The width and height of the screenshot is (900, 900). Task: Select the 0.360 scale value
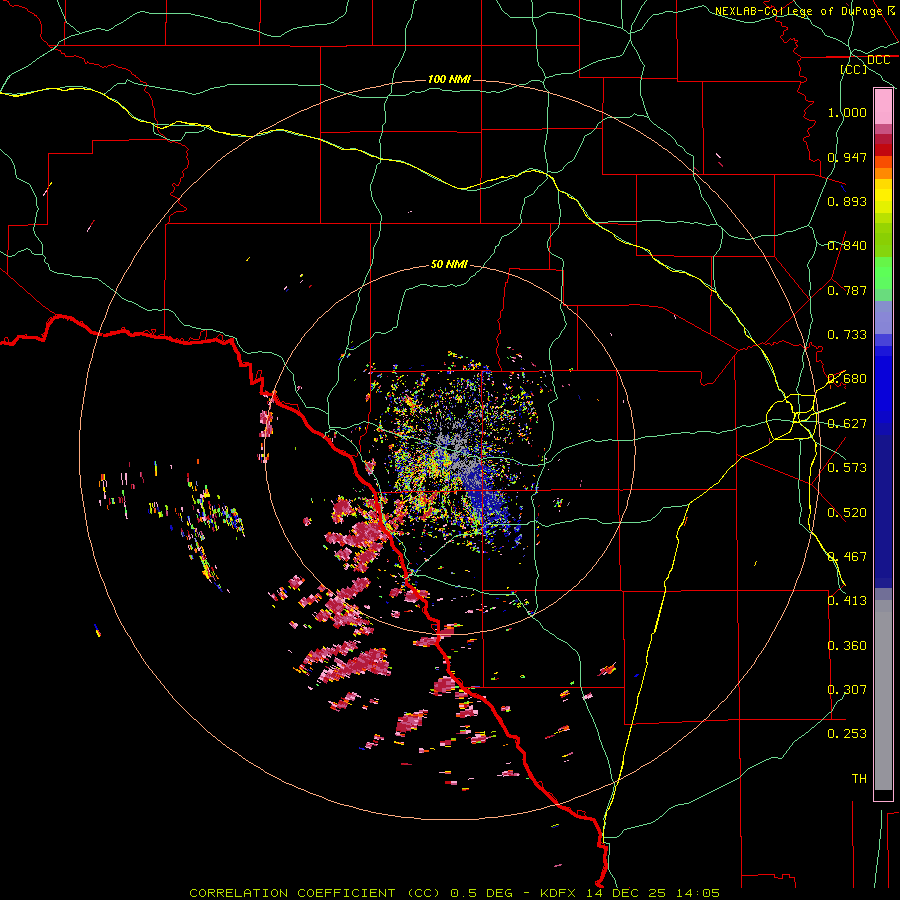tap(847, 646)
